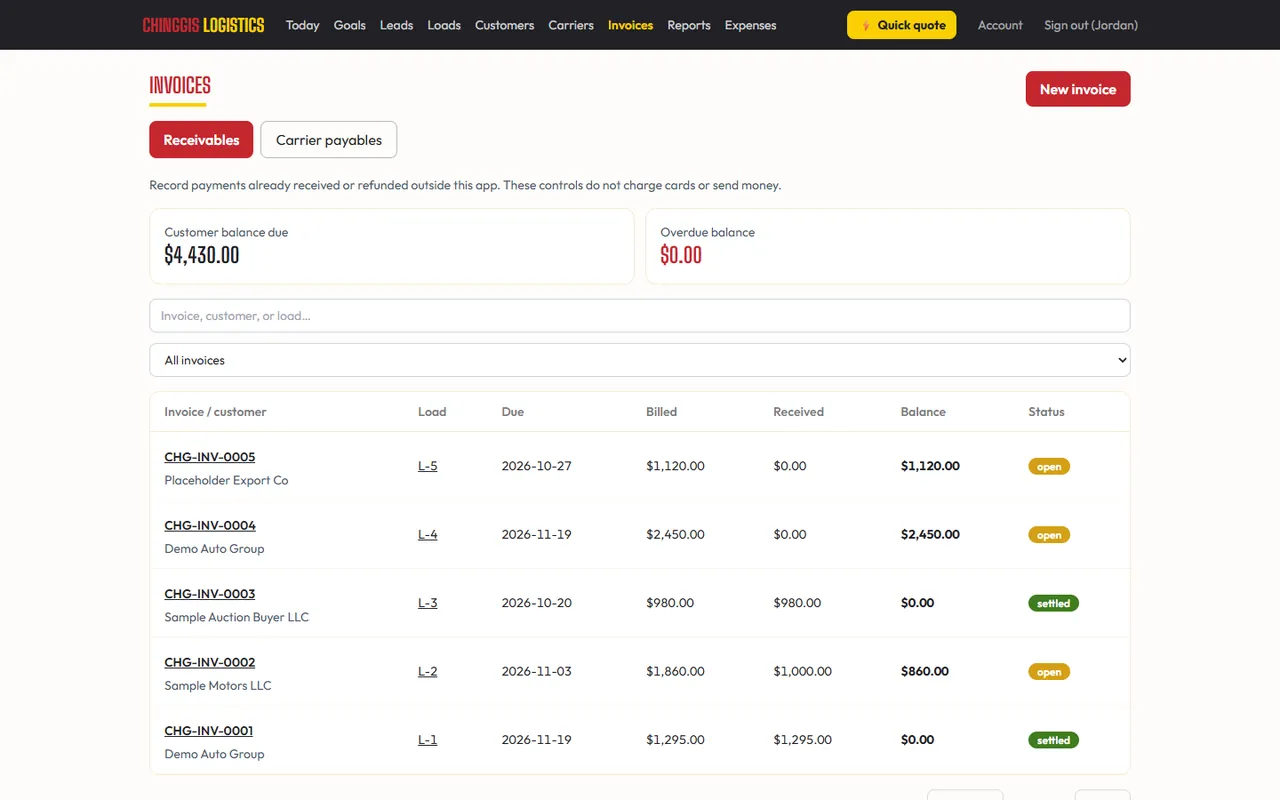Click the $4,430.00 customer balance due

coord(202,255)
